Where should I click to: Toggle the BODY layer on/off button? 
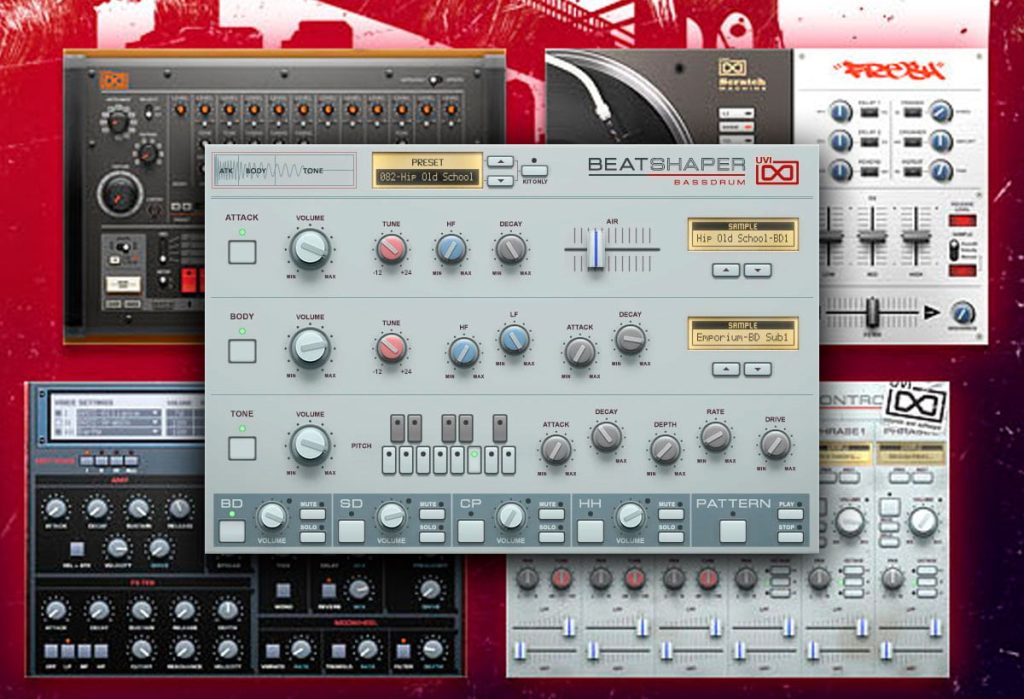(242, 351)
